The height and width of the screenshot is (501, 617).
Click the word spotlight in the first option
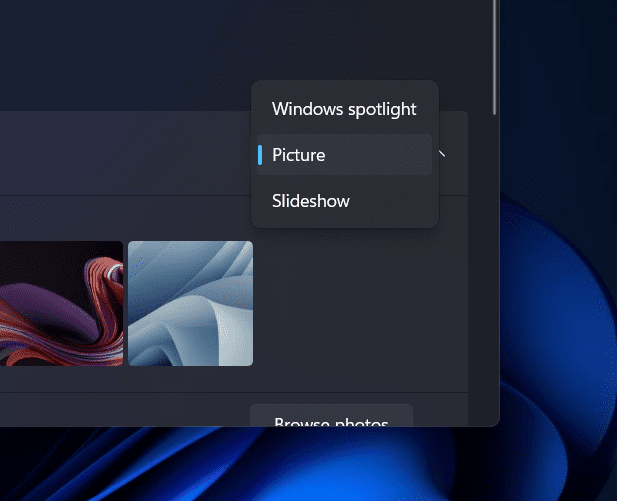click(380, 109)
